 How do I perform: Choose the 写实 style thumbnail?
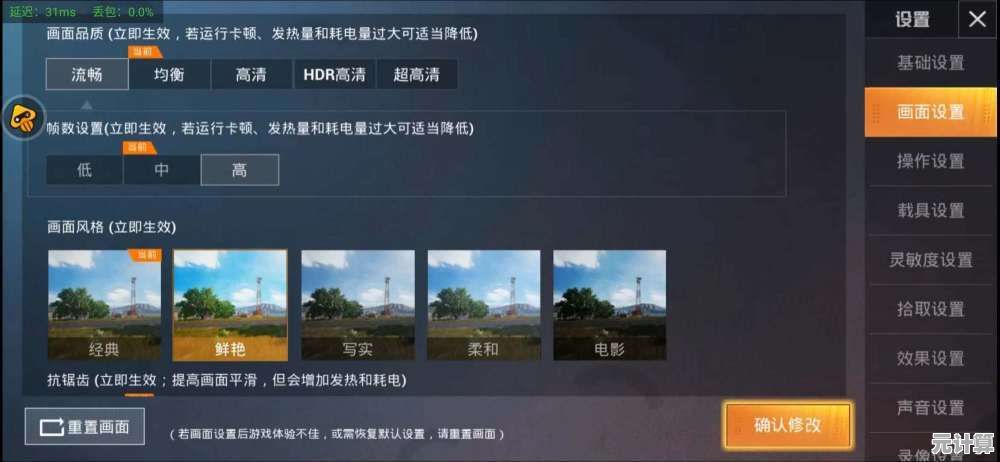[x=358, y=305]
